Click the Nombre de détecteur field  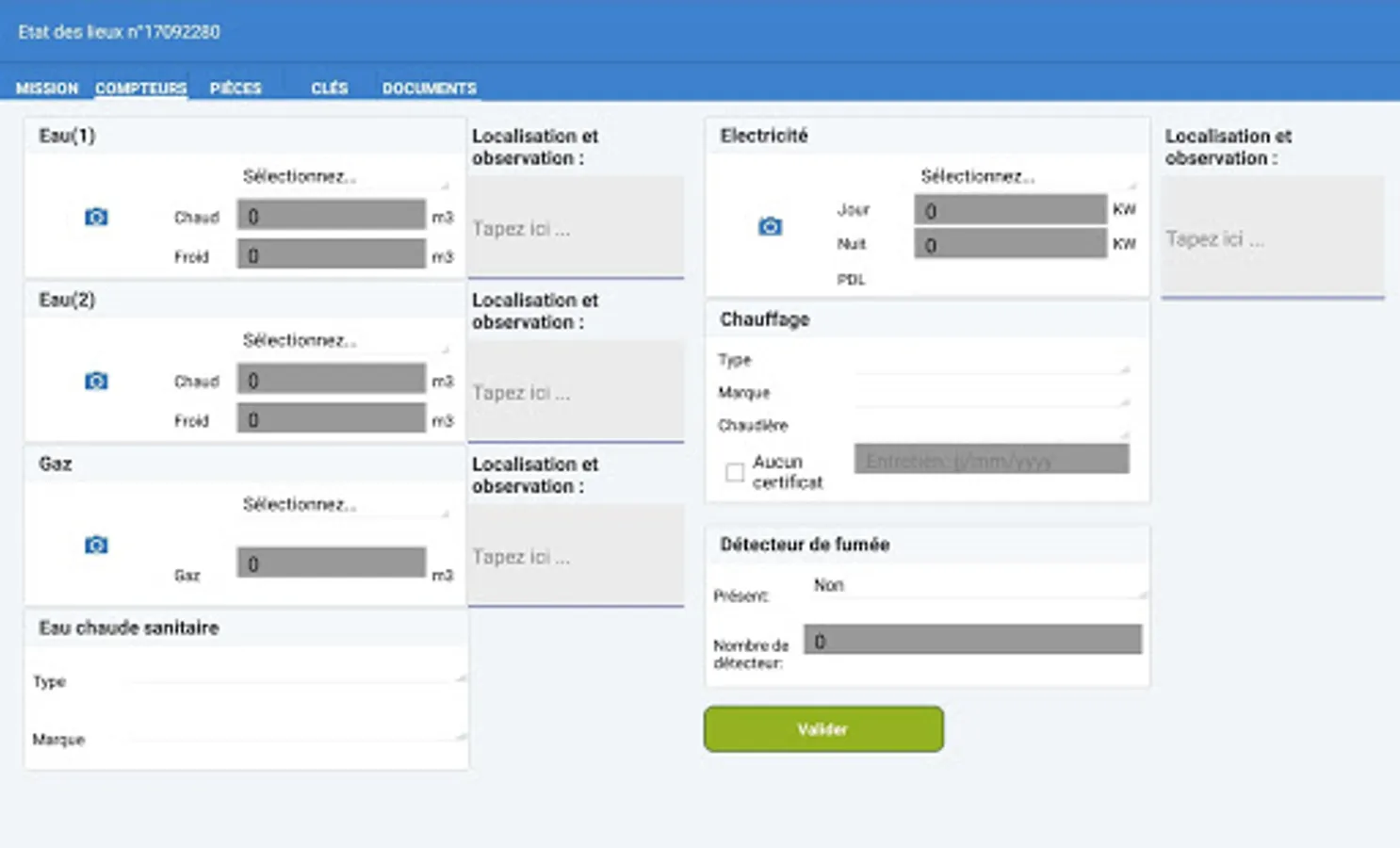pyautogui.click(x=971, y=640)
